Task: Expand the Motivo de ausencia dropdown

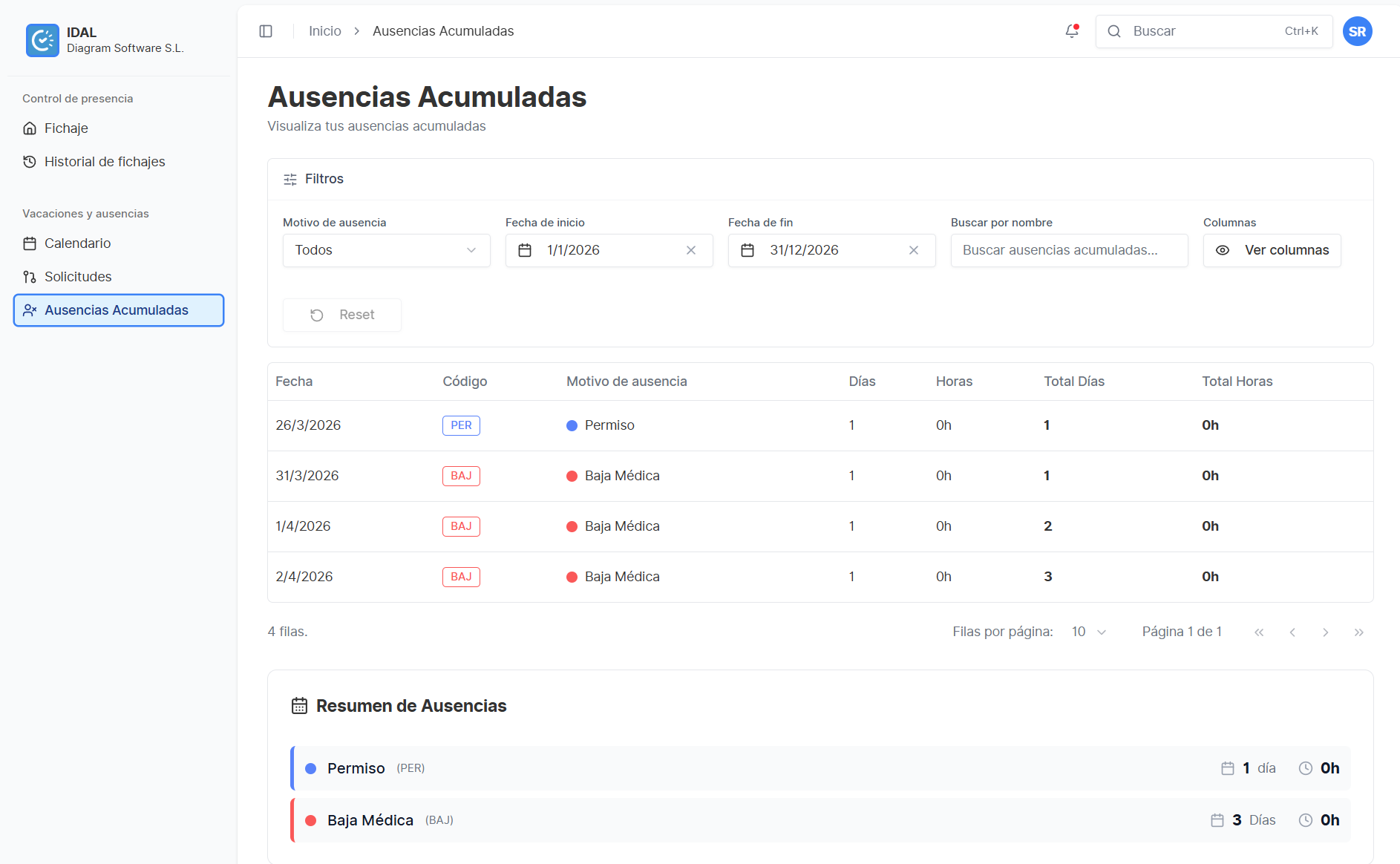Action: (386, 250)
